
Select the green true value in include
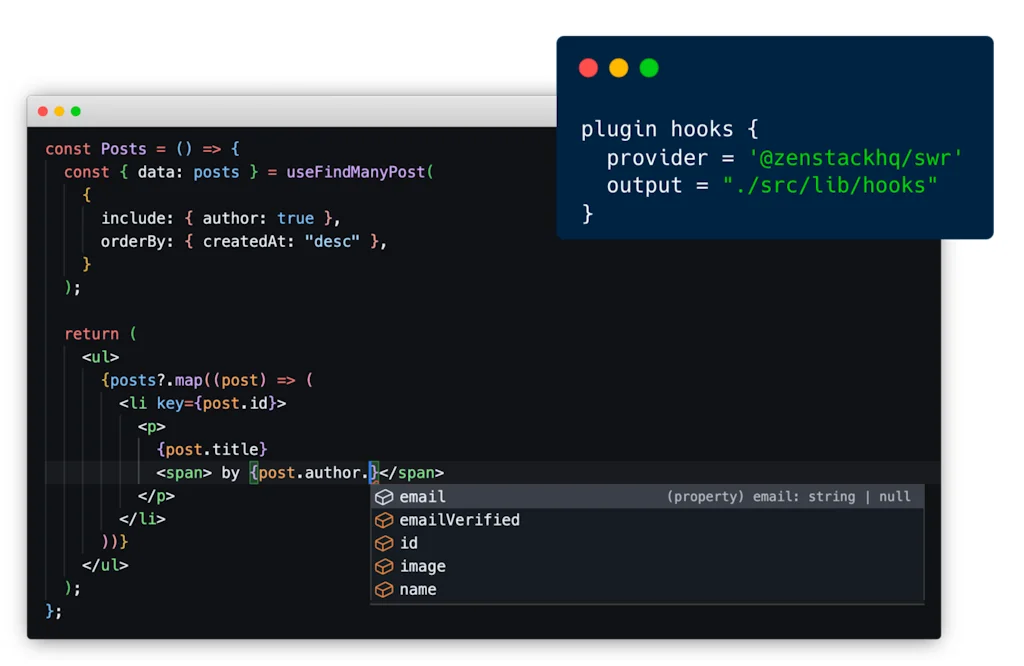click(296, 218)
